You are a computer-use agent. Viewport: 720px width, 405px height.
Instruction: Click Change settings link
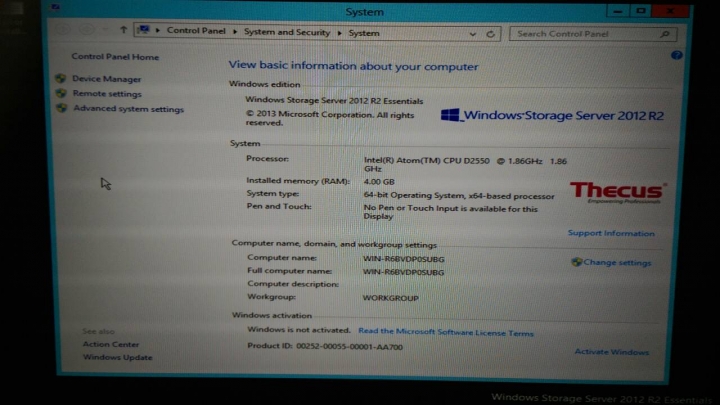point(617,263)
